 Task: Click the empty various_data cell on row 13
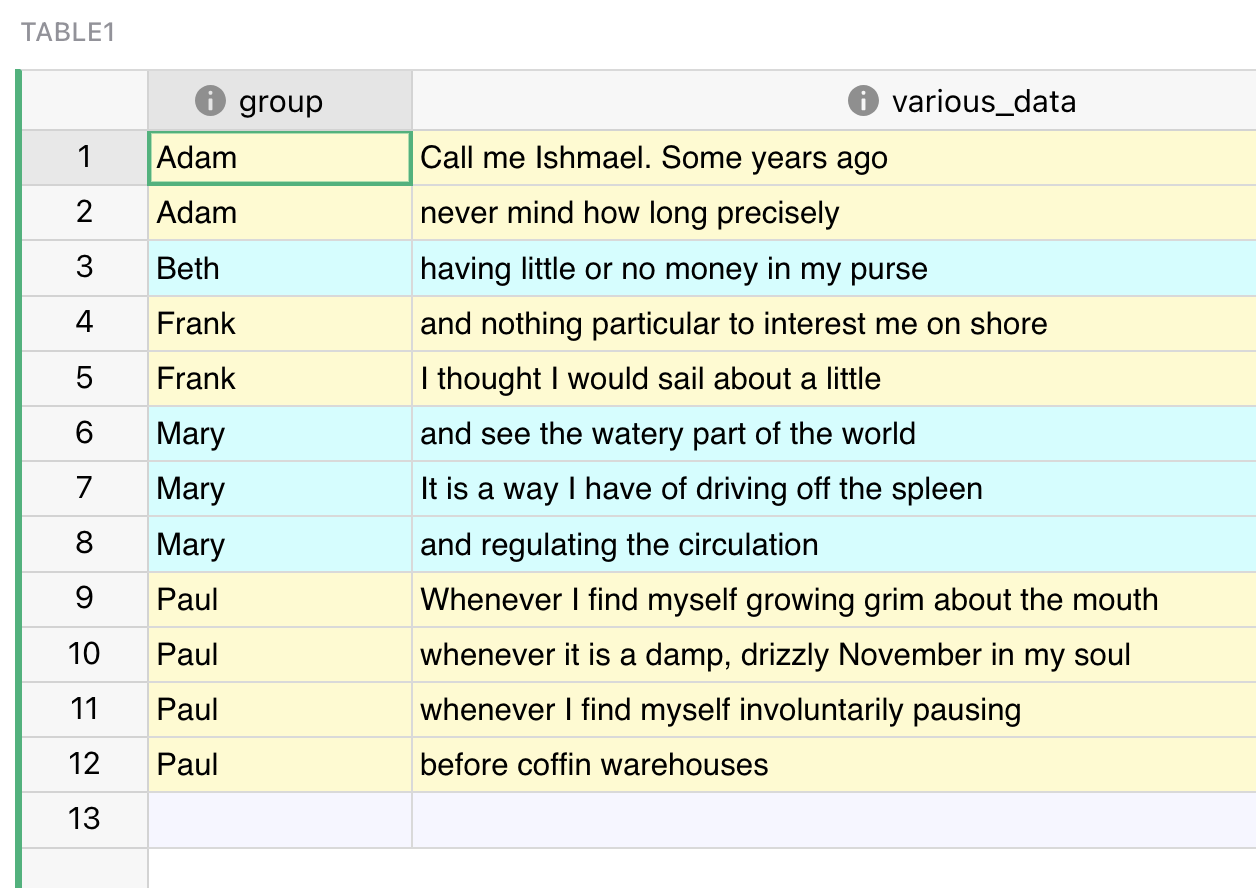[700, 819]
